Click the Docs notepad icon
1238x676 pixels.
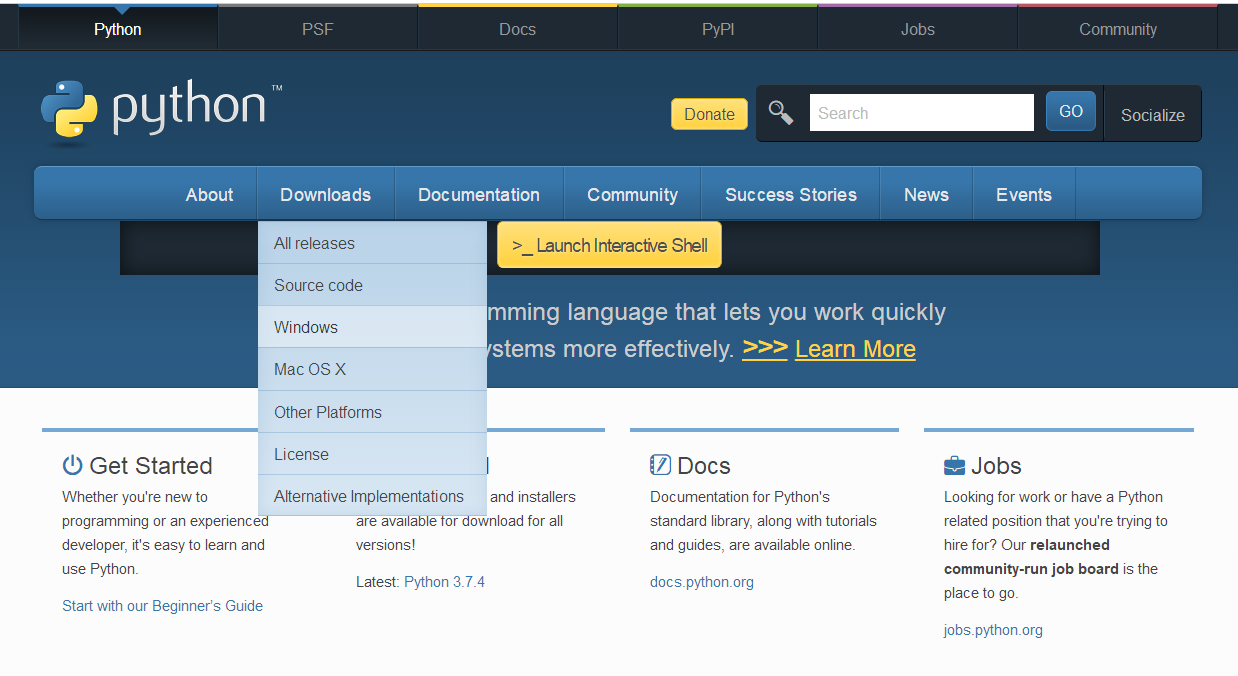click(660, 465)
